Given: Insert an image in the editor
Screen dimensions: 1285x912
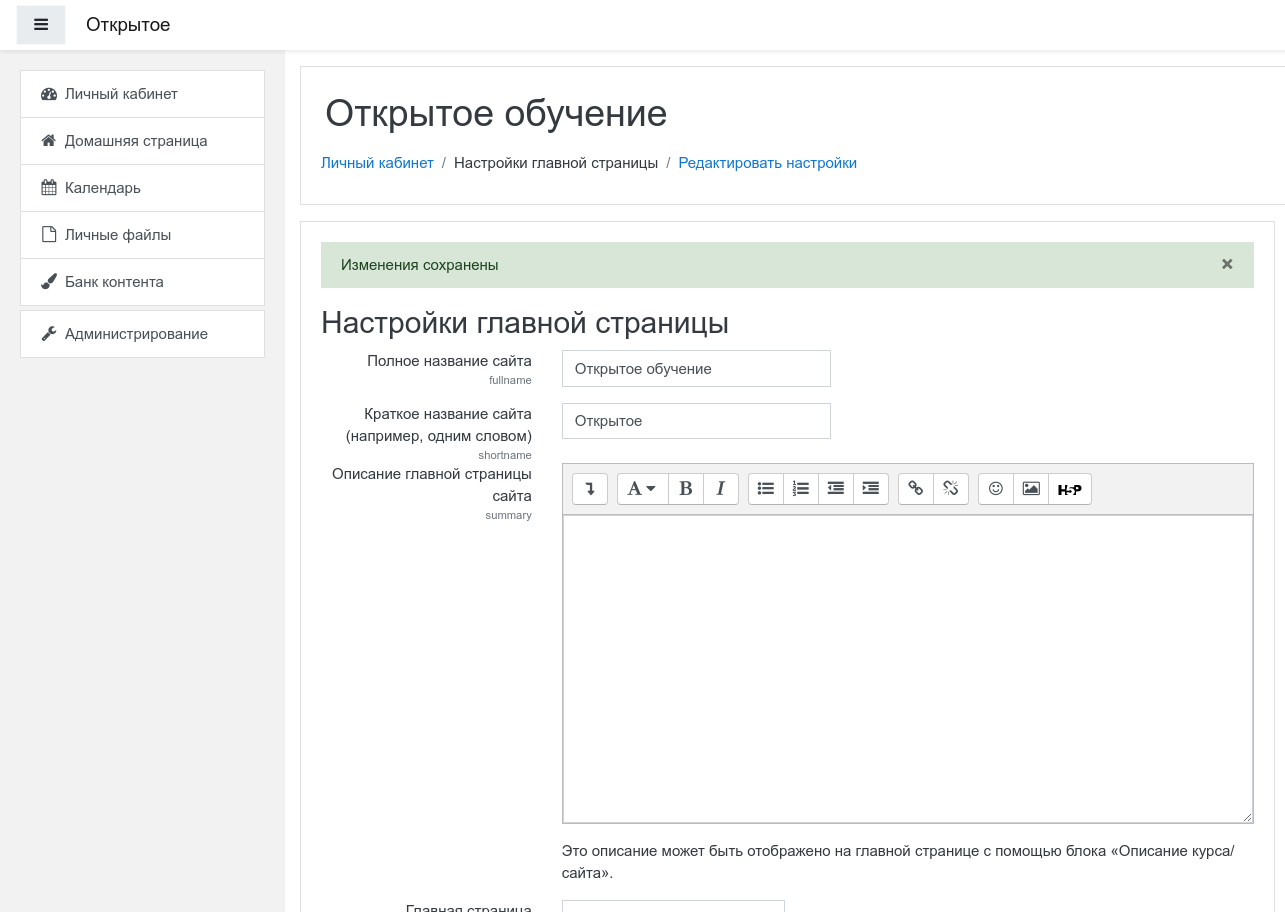Looking at the screenshot, I should coord(1031,489).
